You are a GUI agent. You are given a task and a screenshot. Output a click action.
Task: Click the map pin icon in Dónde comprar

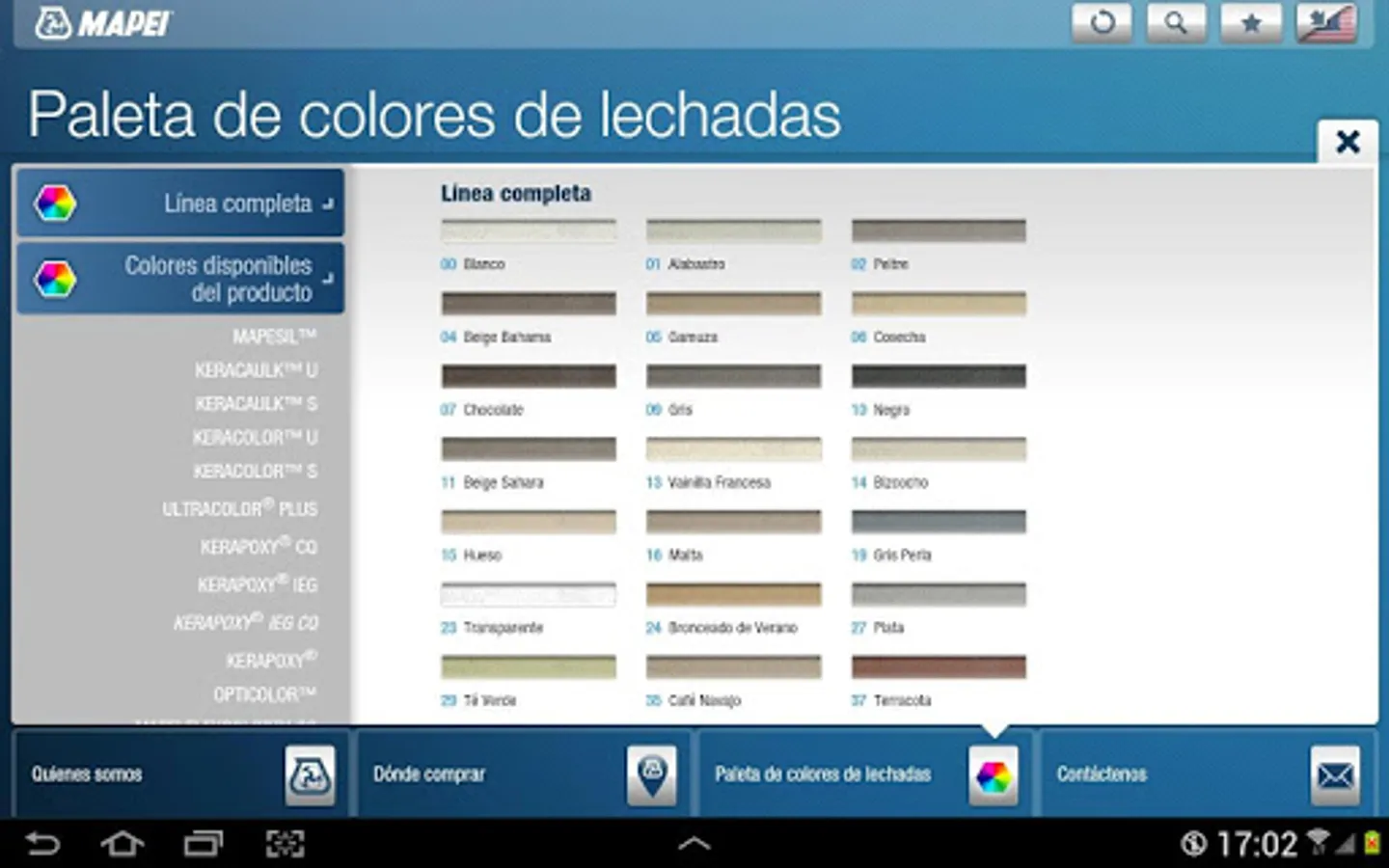(x=652, y=775)
